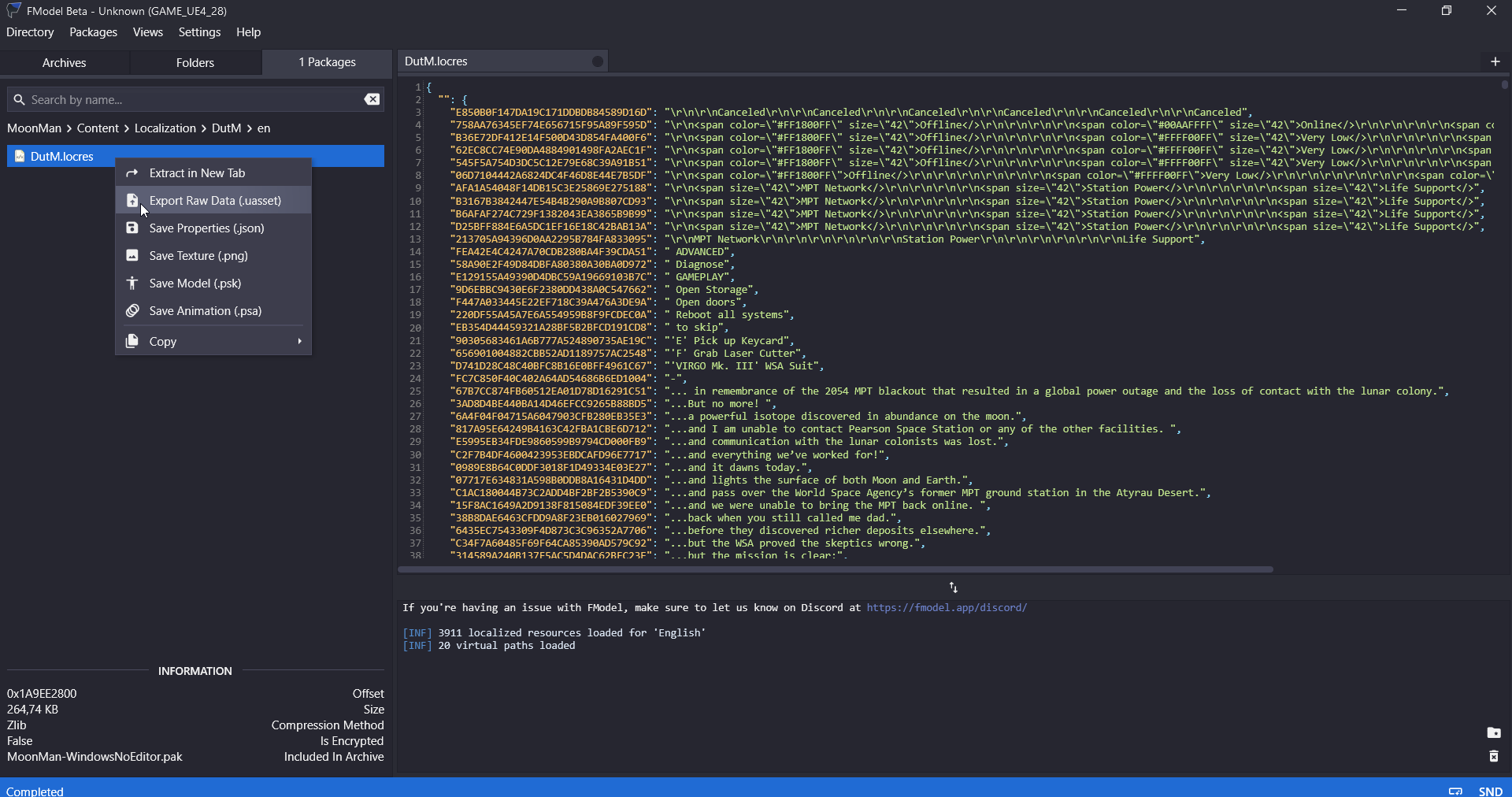
Task: Switch to the Folders tab
Action: point(195,62)
